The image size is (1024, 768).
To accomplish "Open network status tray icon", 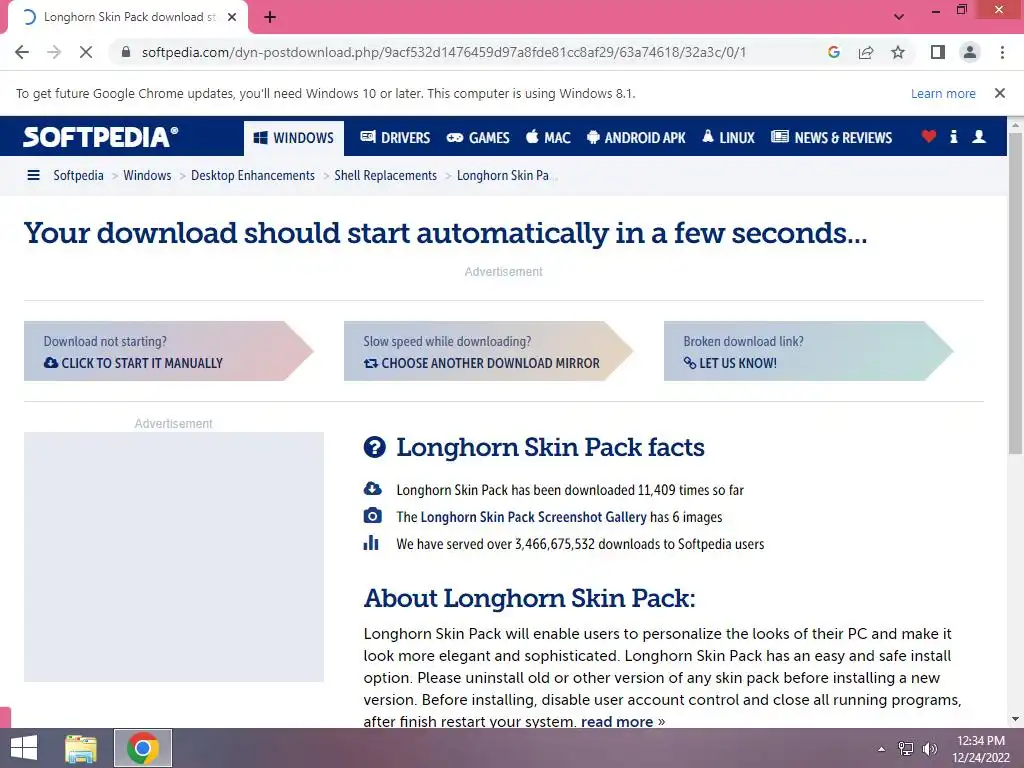I will (906, 749).
